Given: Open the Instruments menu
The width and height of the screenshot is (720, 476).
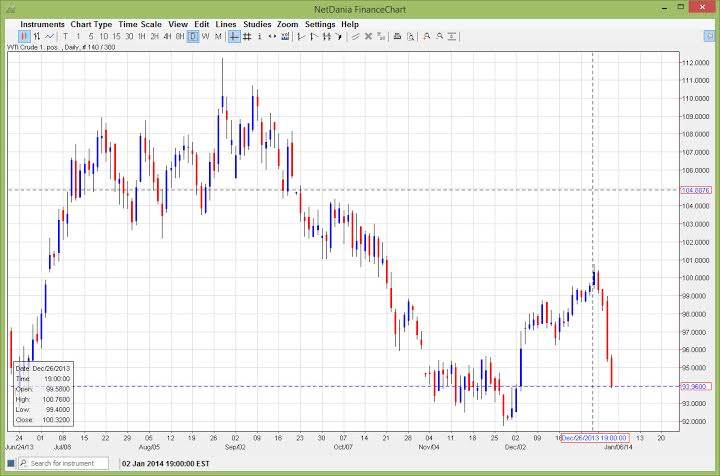Looking at the screenshot, I should (42, 24).
